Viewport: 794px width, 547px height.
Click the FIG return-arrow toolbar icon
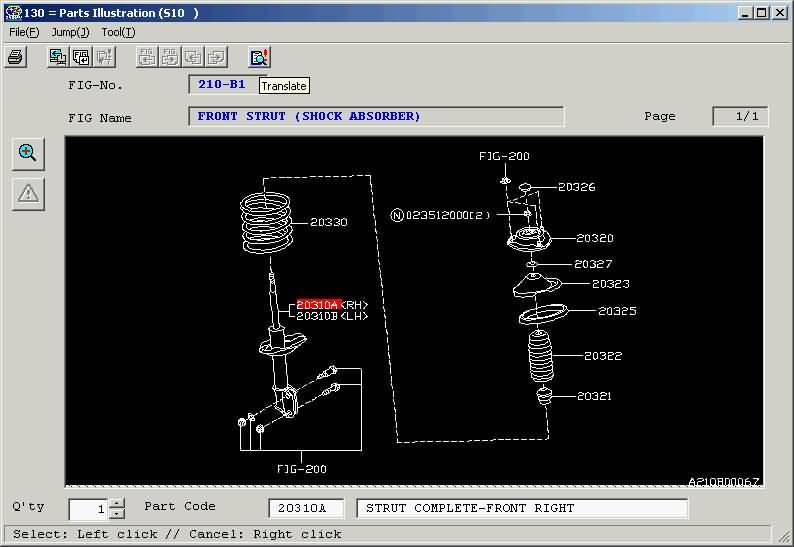pos(81,57)
